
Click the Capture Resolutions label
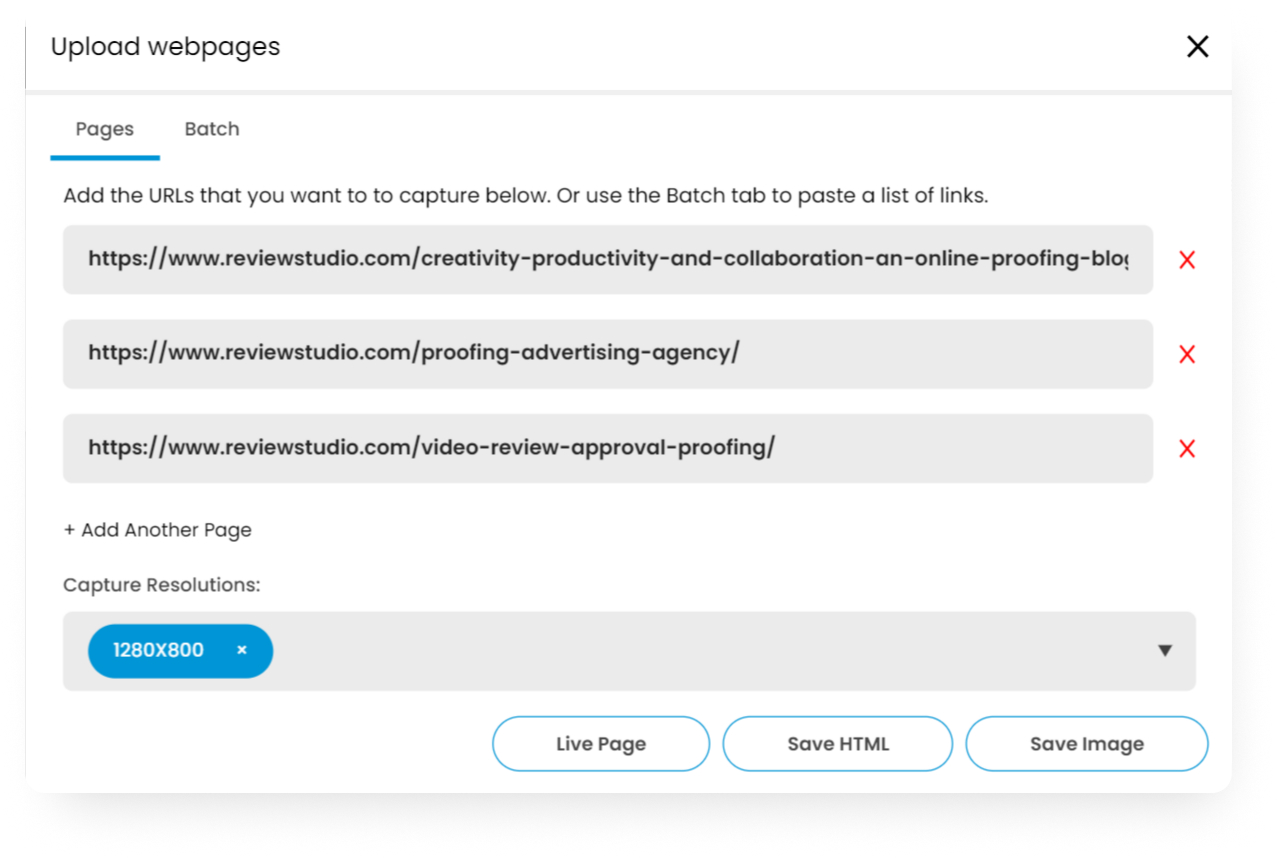(162, 585)
